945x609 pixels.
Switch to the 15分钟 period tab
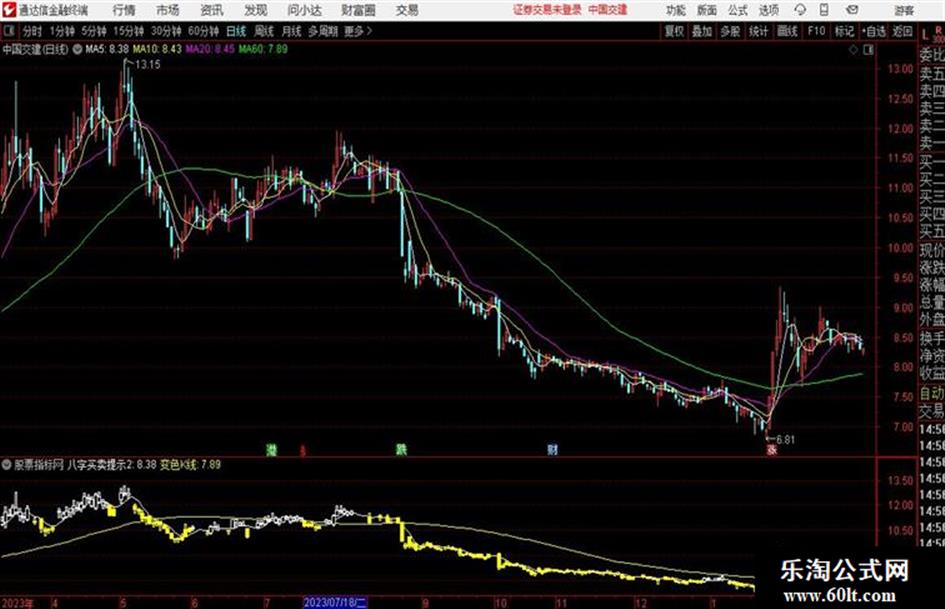129,31
